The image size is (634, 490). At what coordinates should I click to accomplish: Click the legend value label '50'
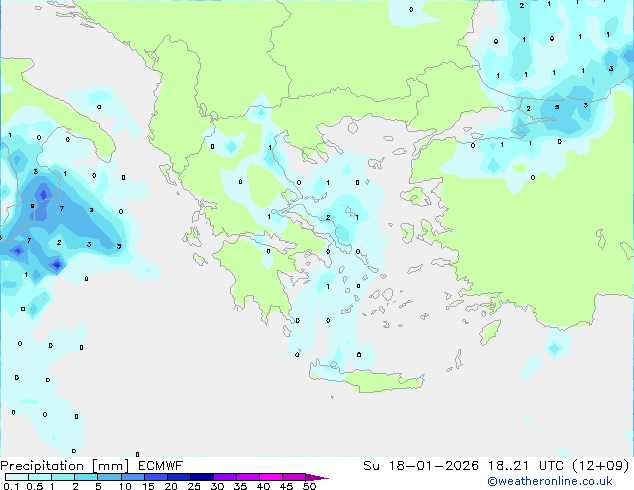[309, 487]
